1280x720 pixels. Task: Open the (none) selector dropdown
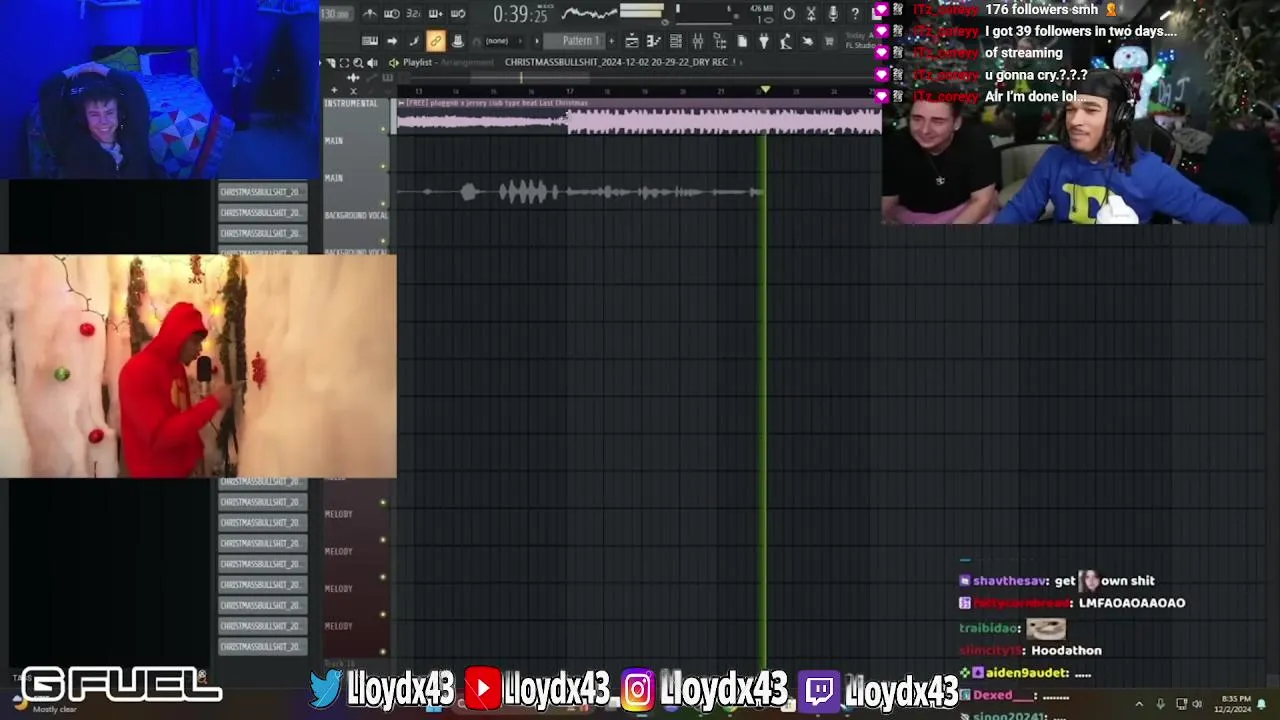coord(504,41)
